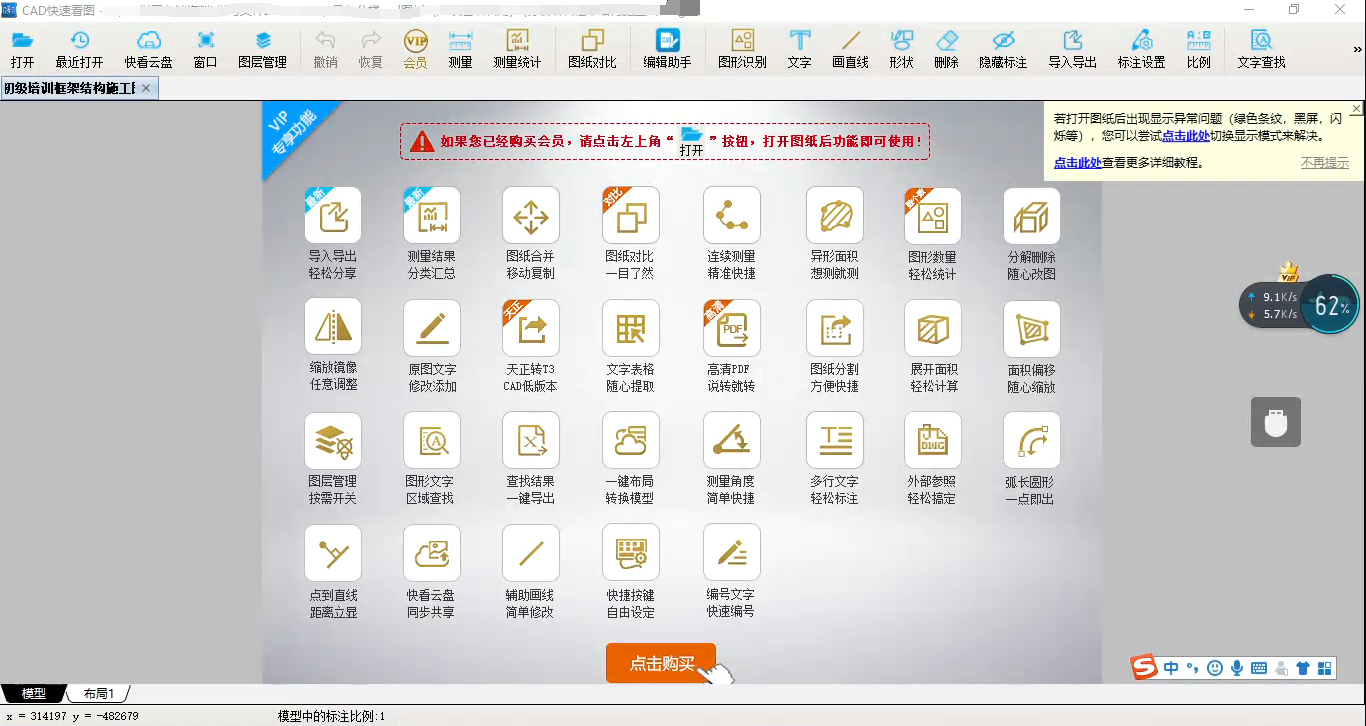The image size is (1366, 726).
Task: Click the 图层管理 按需开关 feature card
Action: (x=333, y=459)
